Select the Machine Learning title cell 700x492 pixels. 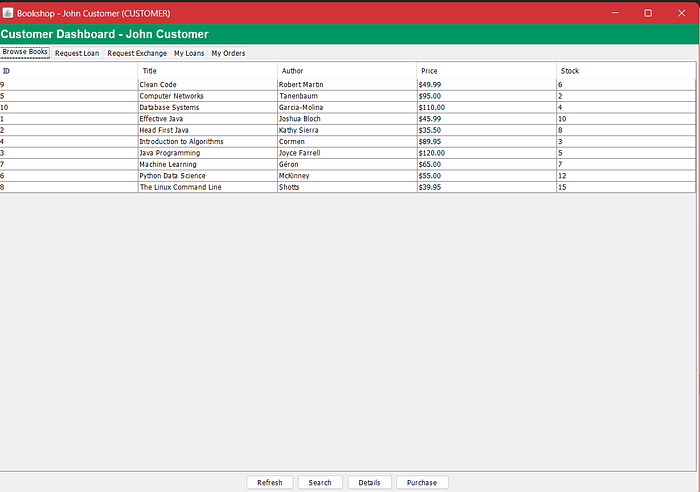click(208, 164)
